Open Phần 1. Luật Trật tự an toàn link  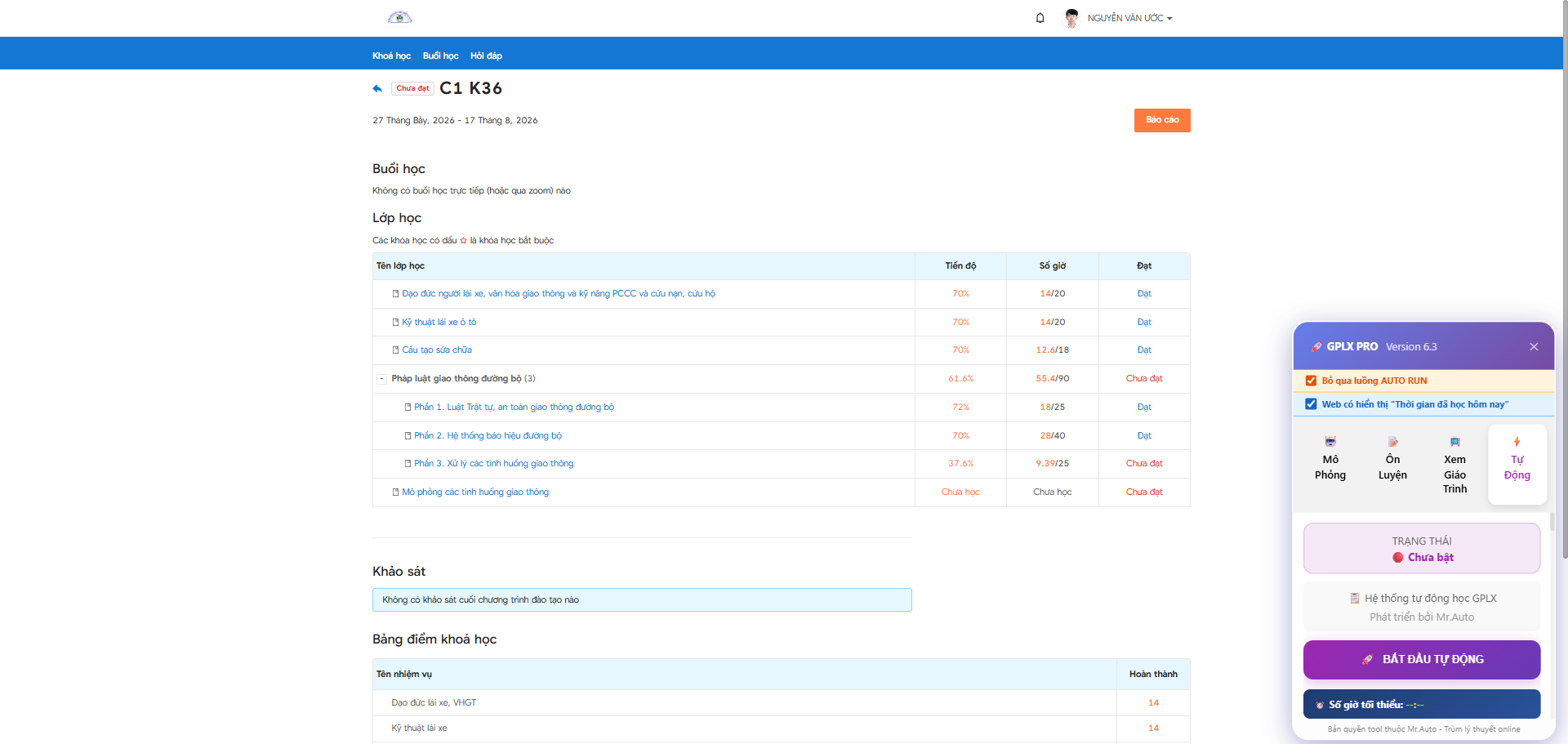point(514,408)
